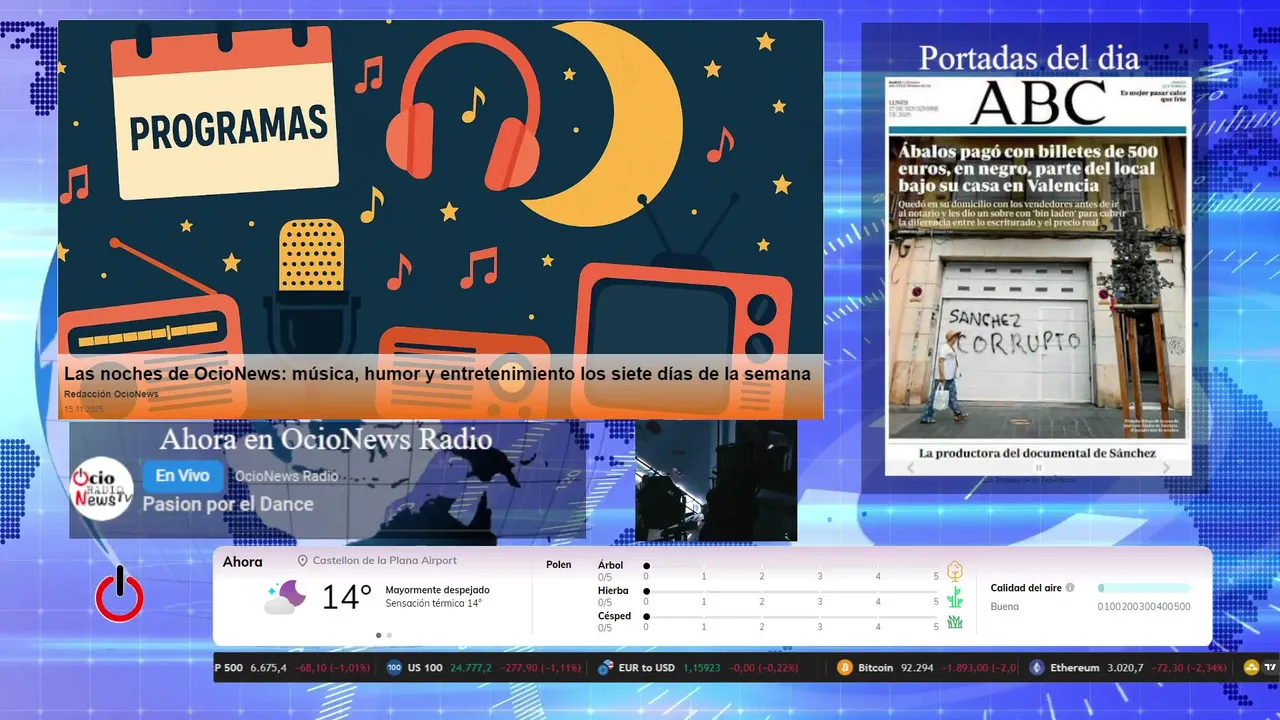Click the Ethereum ticker entry
Screen dimensions: 1280x720
tap(1130, 667)
